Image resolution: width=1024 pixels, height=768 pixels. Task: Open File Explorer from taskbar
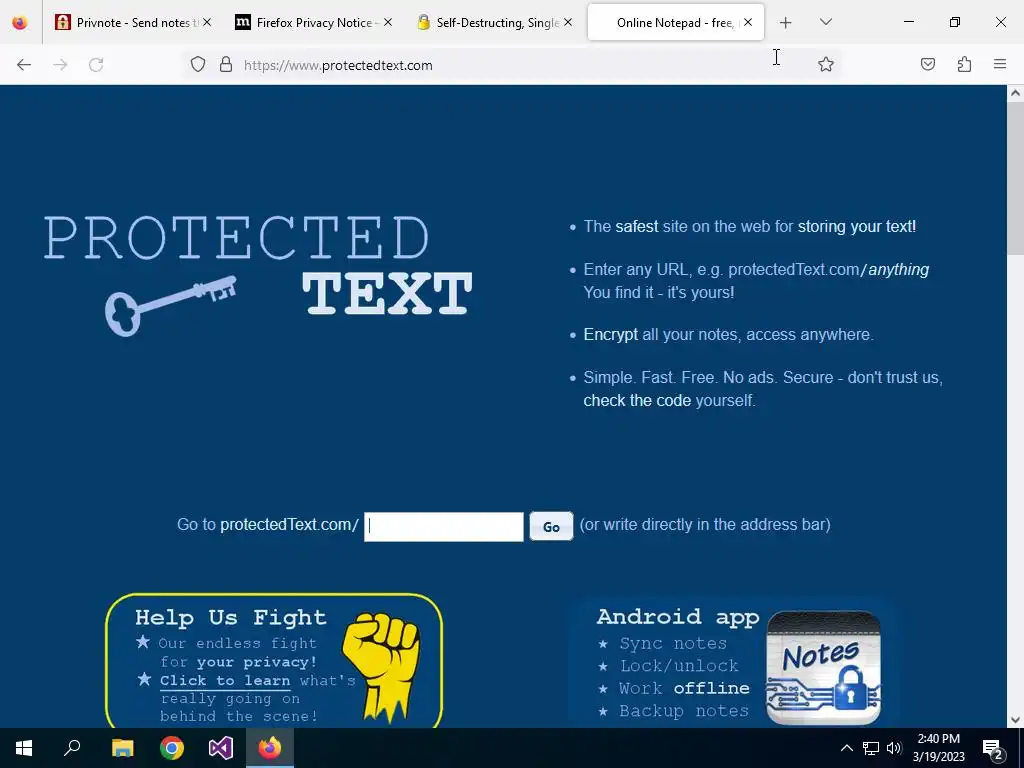point(122,748)
